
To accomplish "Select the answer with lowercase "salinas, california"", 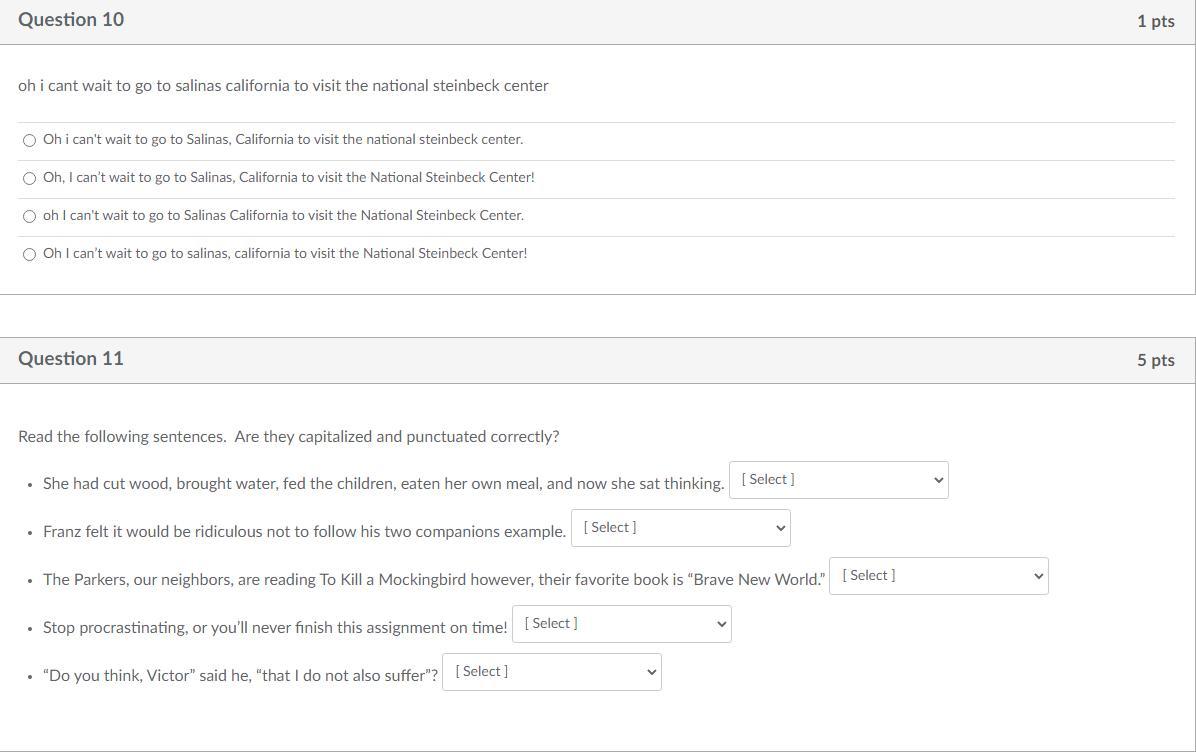I will [x=29, y=254].
